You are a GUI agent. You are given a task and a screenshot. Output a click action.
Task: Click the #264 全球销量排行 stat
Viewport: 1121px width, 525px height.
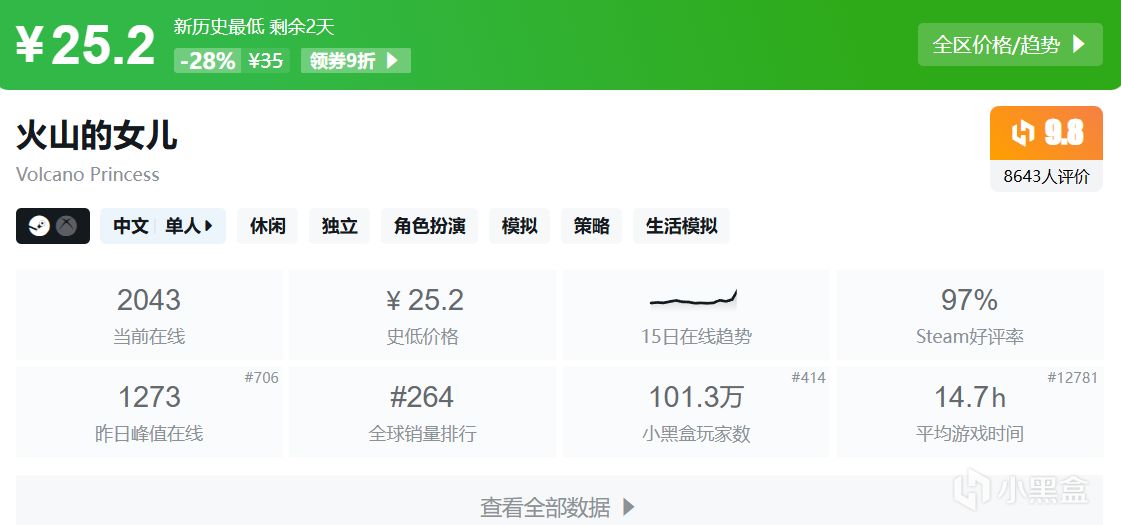click(423, 412)
